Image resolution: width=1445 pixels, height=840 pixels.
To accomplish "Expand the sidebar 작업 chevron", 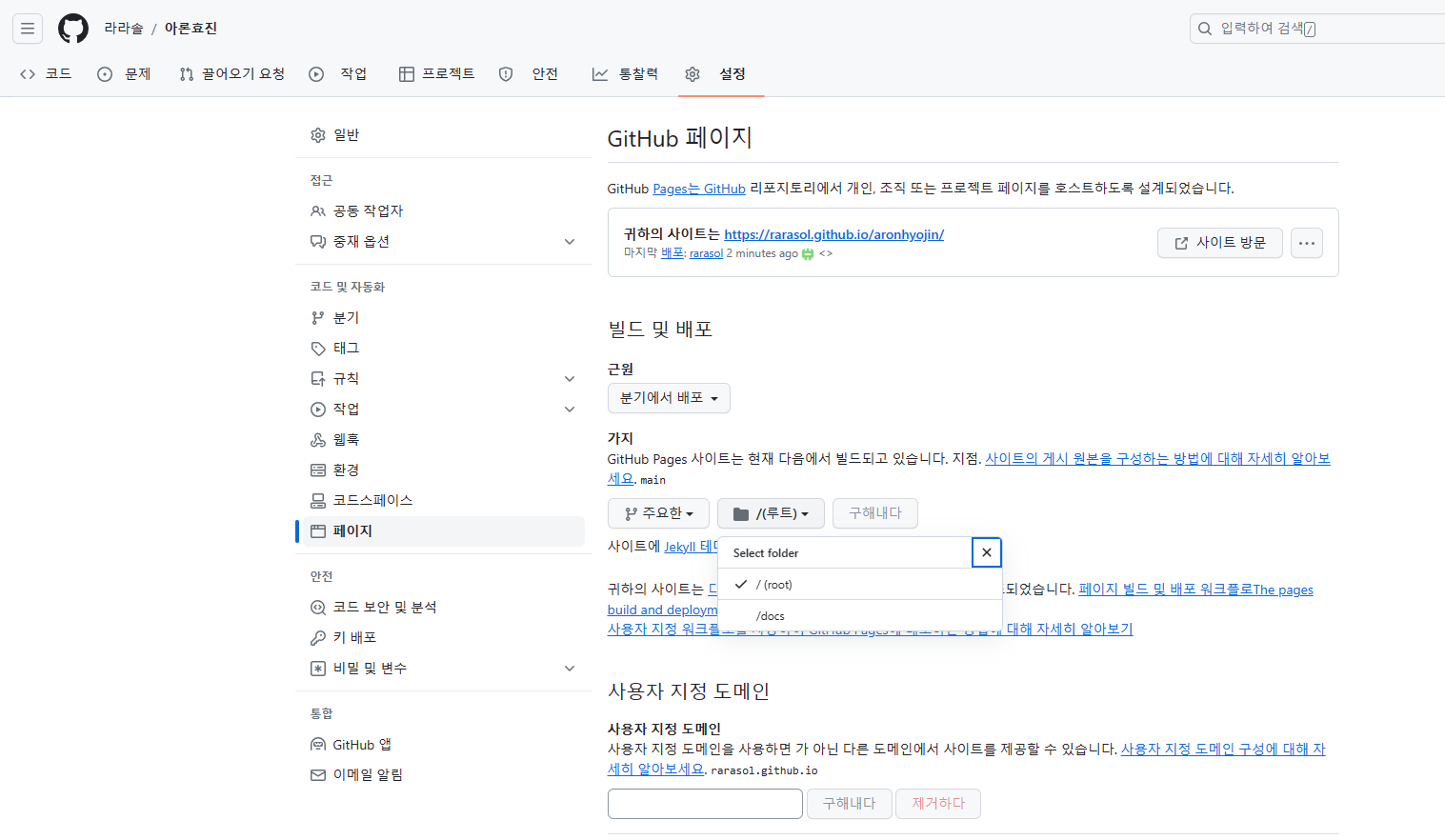I will click(570, 410).
